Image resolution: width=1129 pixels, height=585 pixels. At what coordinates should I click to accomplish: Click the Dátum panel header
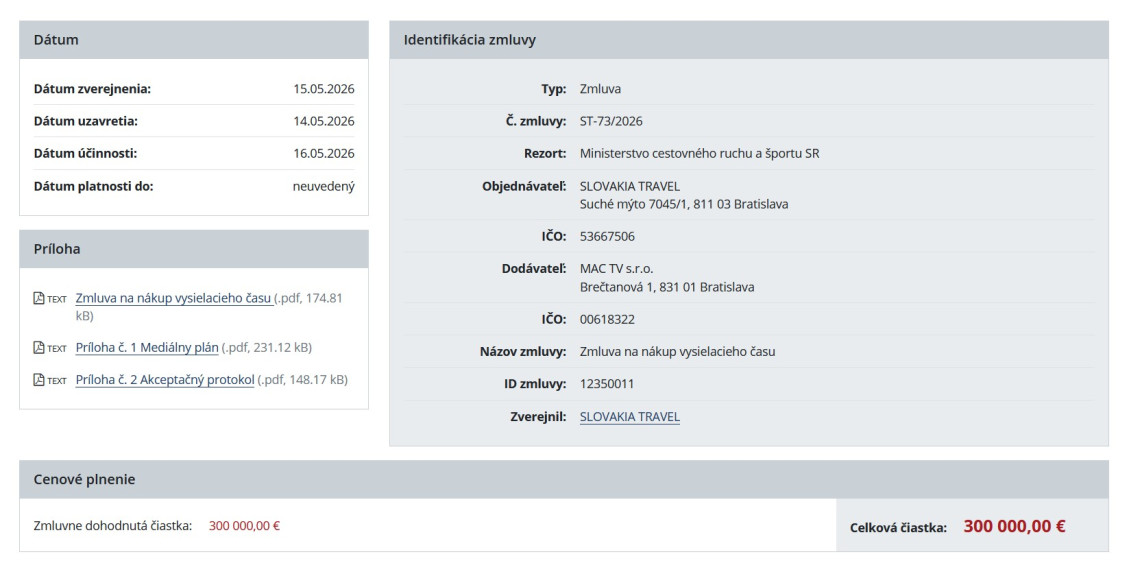[x=194, y=40]
